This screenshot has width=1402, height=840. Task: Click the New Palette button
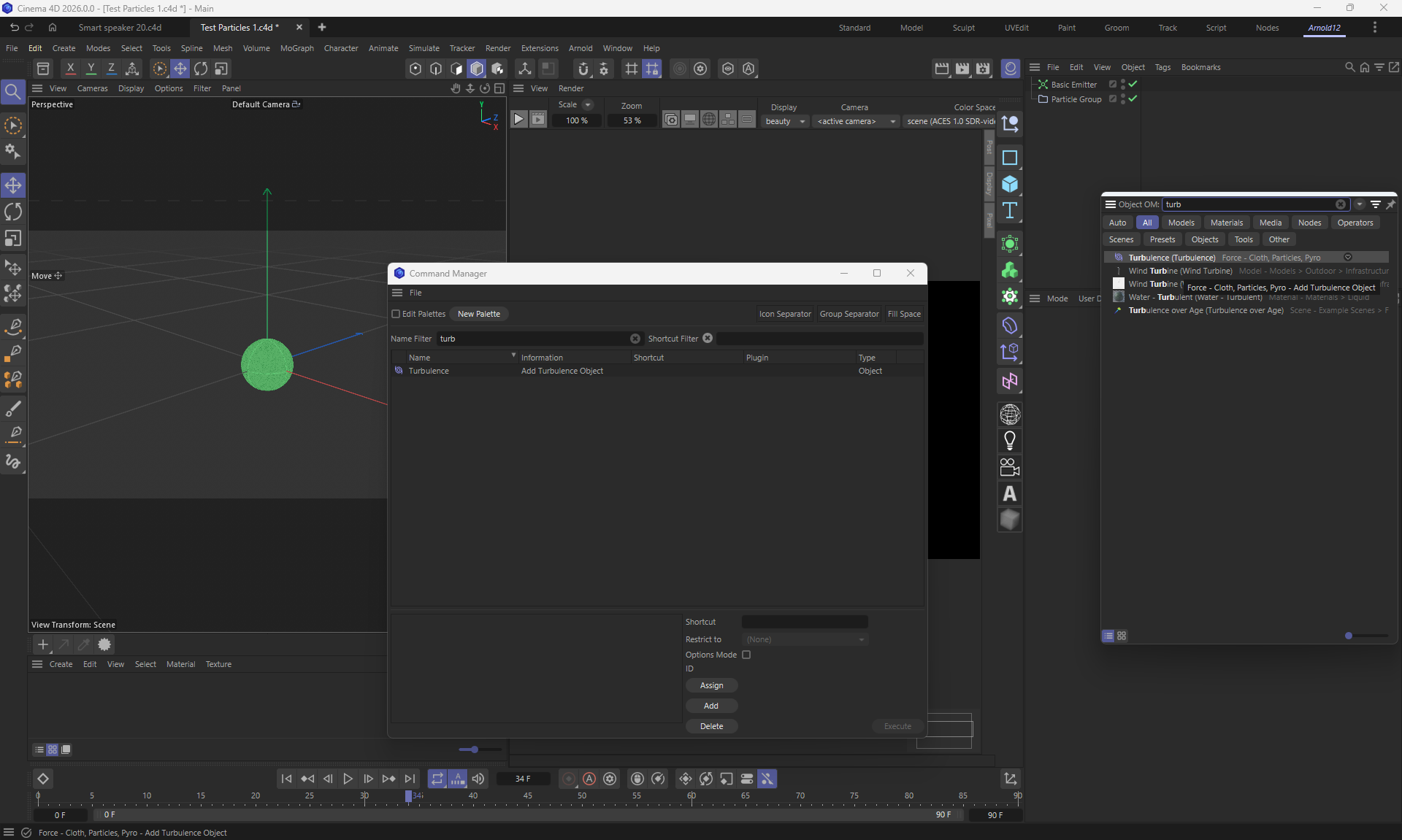[478, 314]
